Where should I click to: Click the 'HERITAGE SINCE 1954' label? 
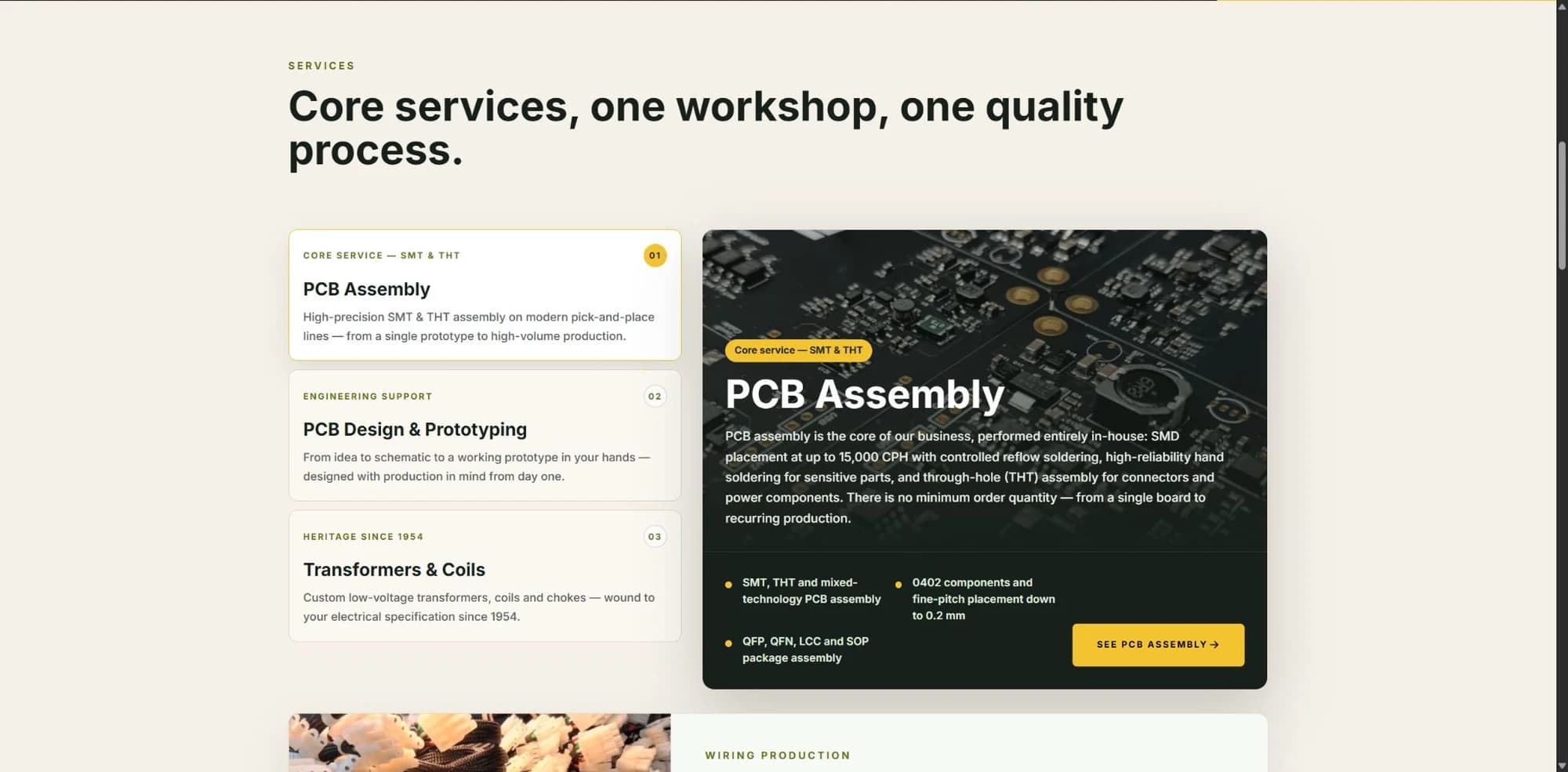363,537
